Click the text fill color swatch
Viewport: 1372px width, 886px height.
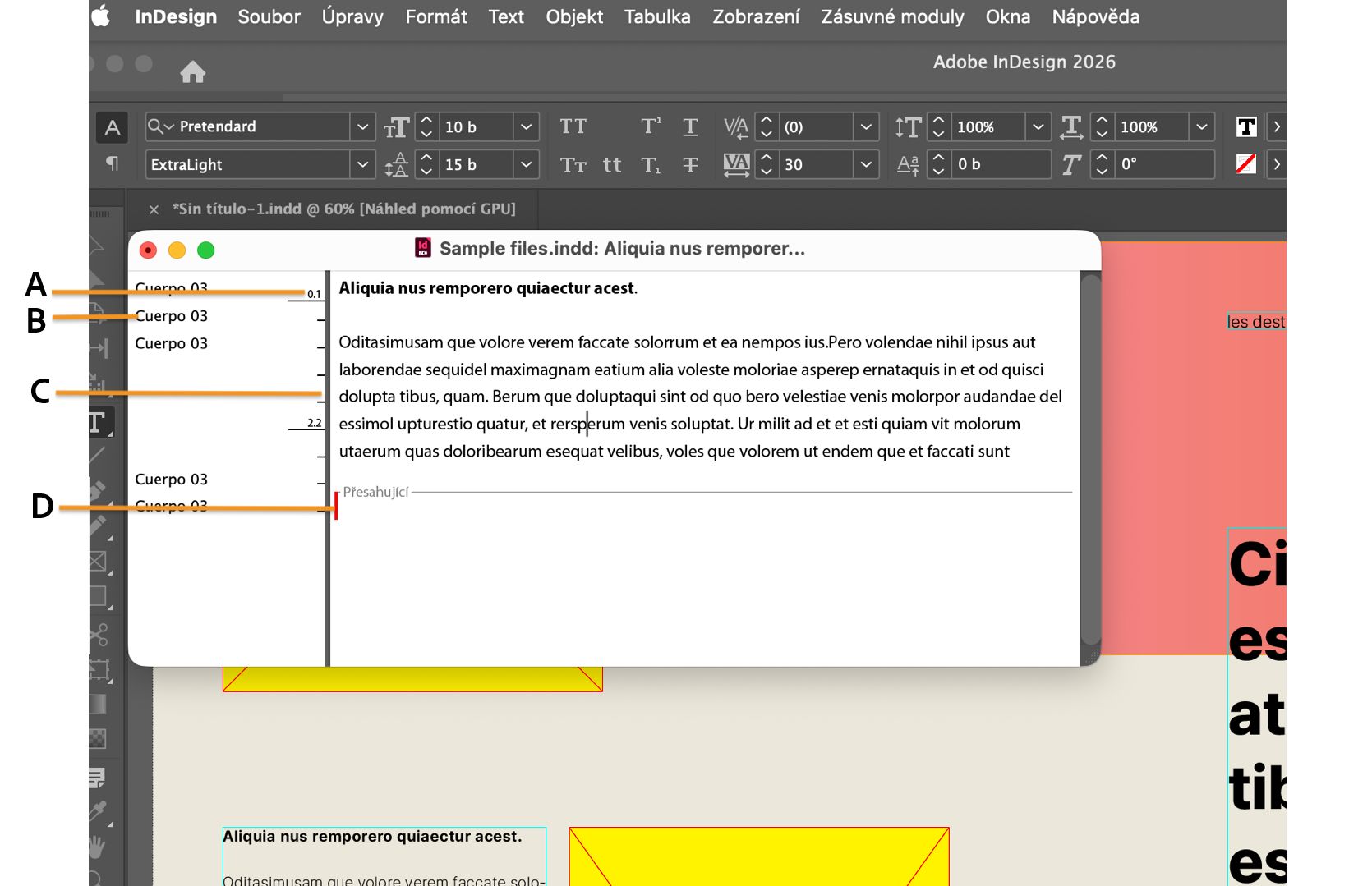click(1246, 127)
